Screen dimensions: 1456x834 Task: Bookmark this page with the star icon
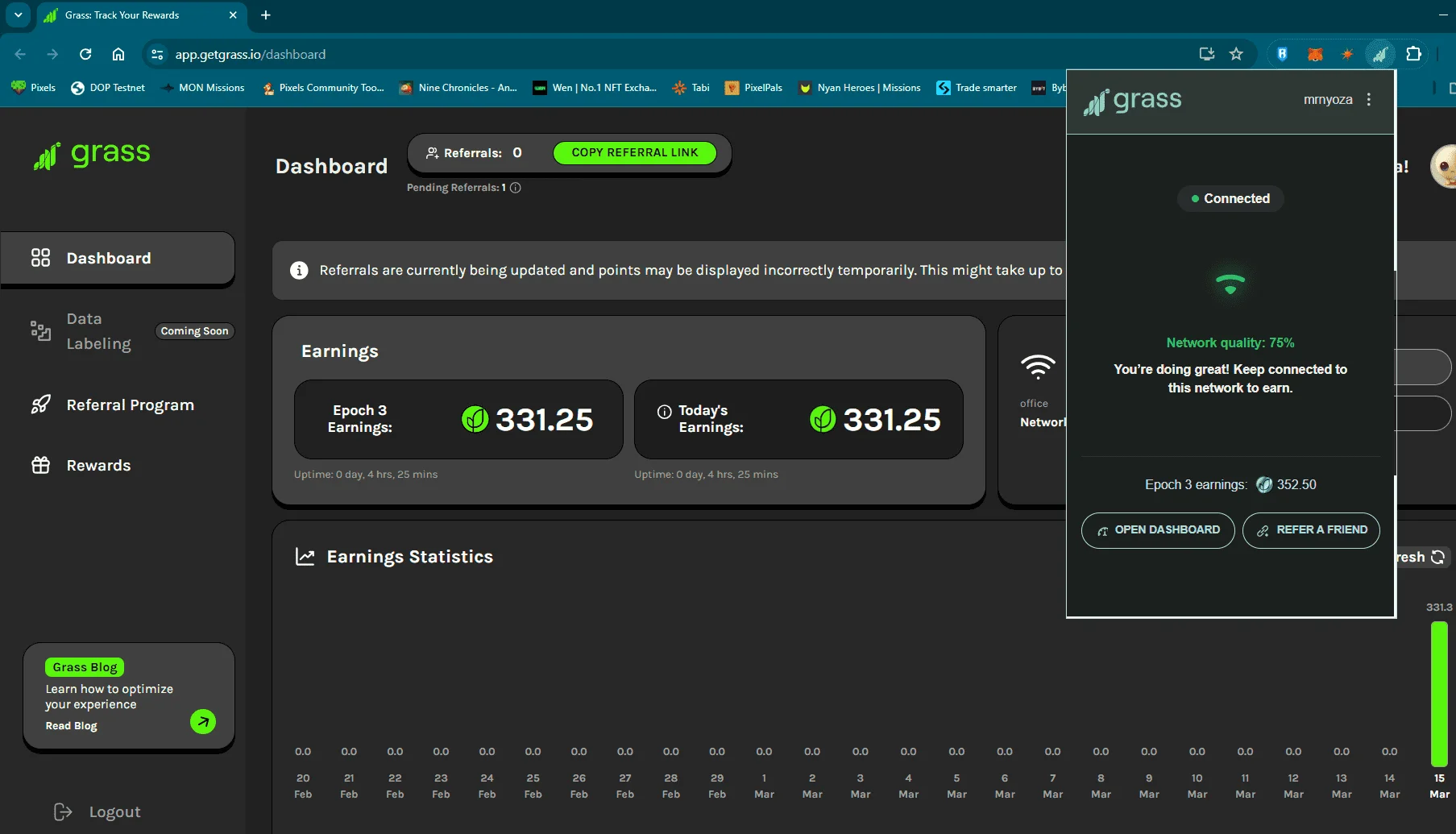click(1236, 54)
